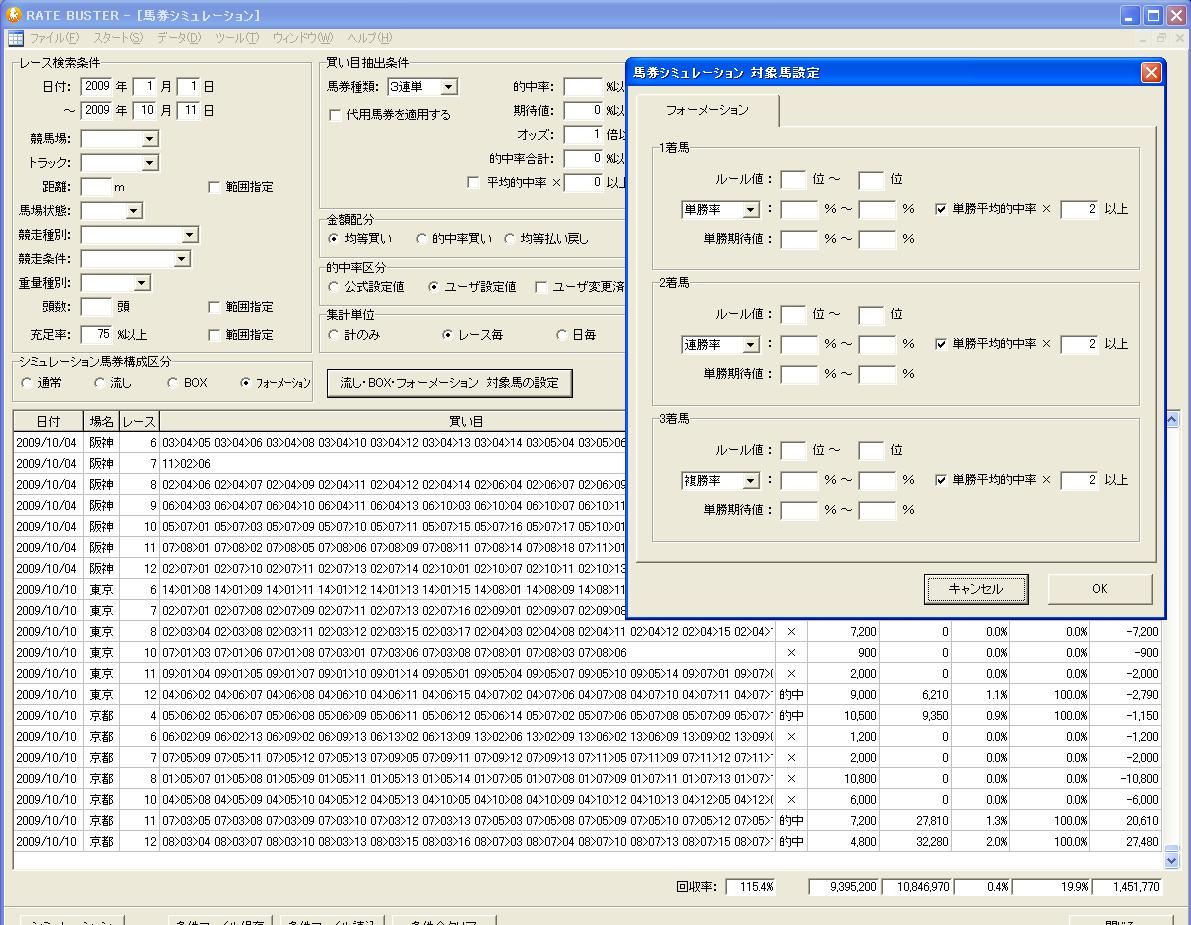Viewport: 1191px width, 925px height.
Task: Click the start year field 2009 in 日付
Action: click(x=96, y=87)
